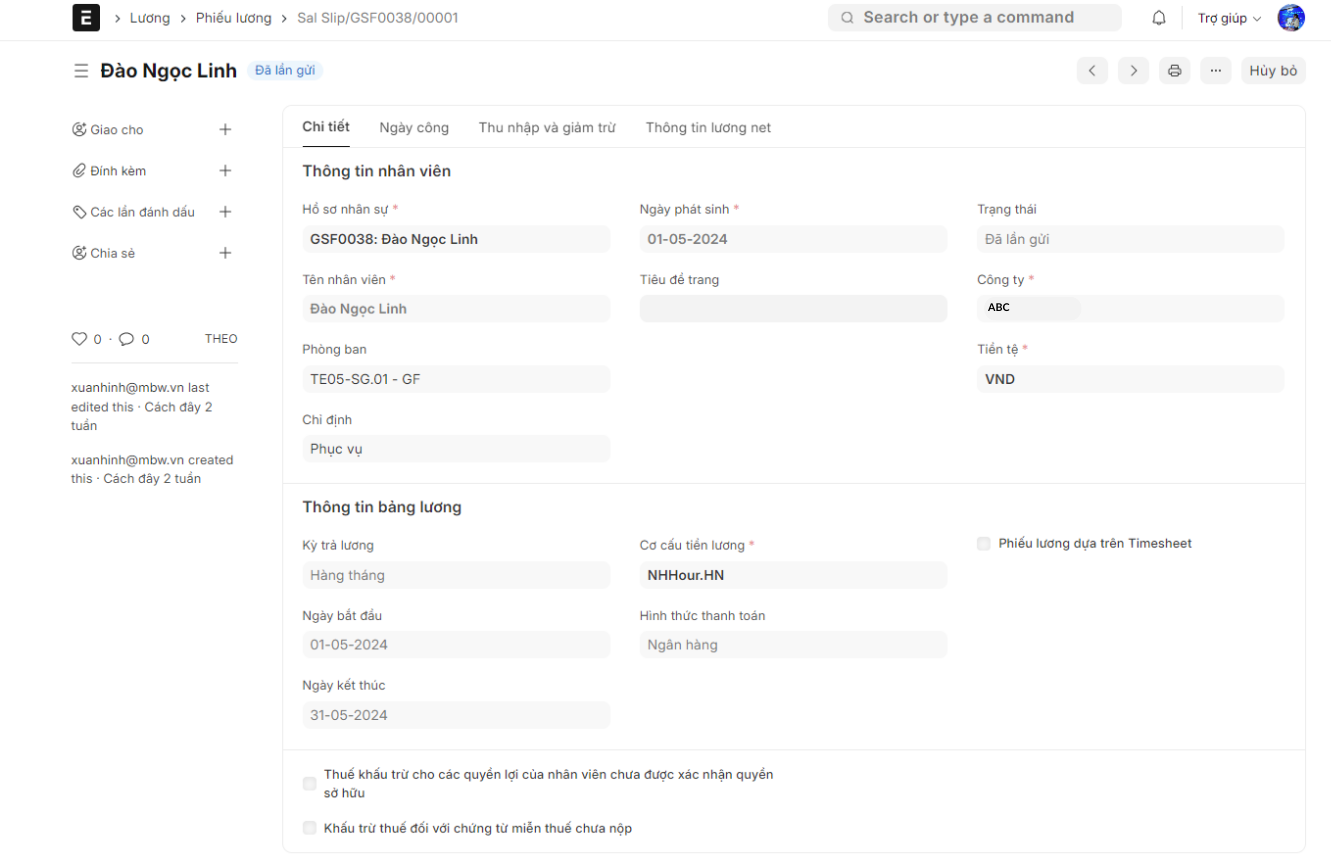Click the Ngày kết thúc 31-05-2024 field
The width and height of the screenshot is (1331, 862).
(x=456, y=715)
